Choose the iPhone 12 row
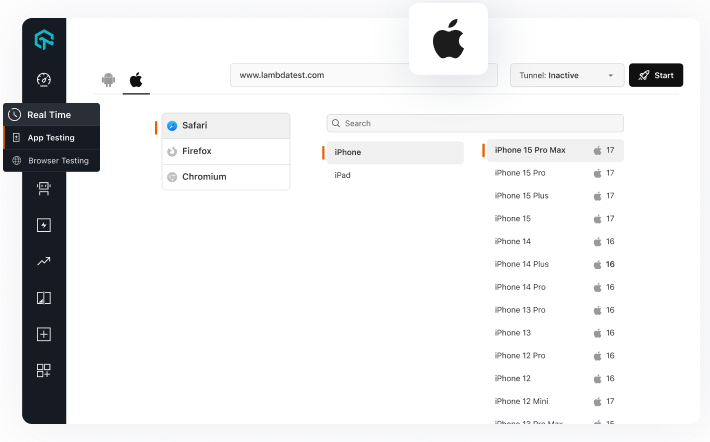This screenshot has height=442, width=710. [x=555, y=378]
